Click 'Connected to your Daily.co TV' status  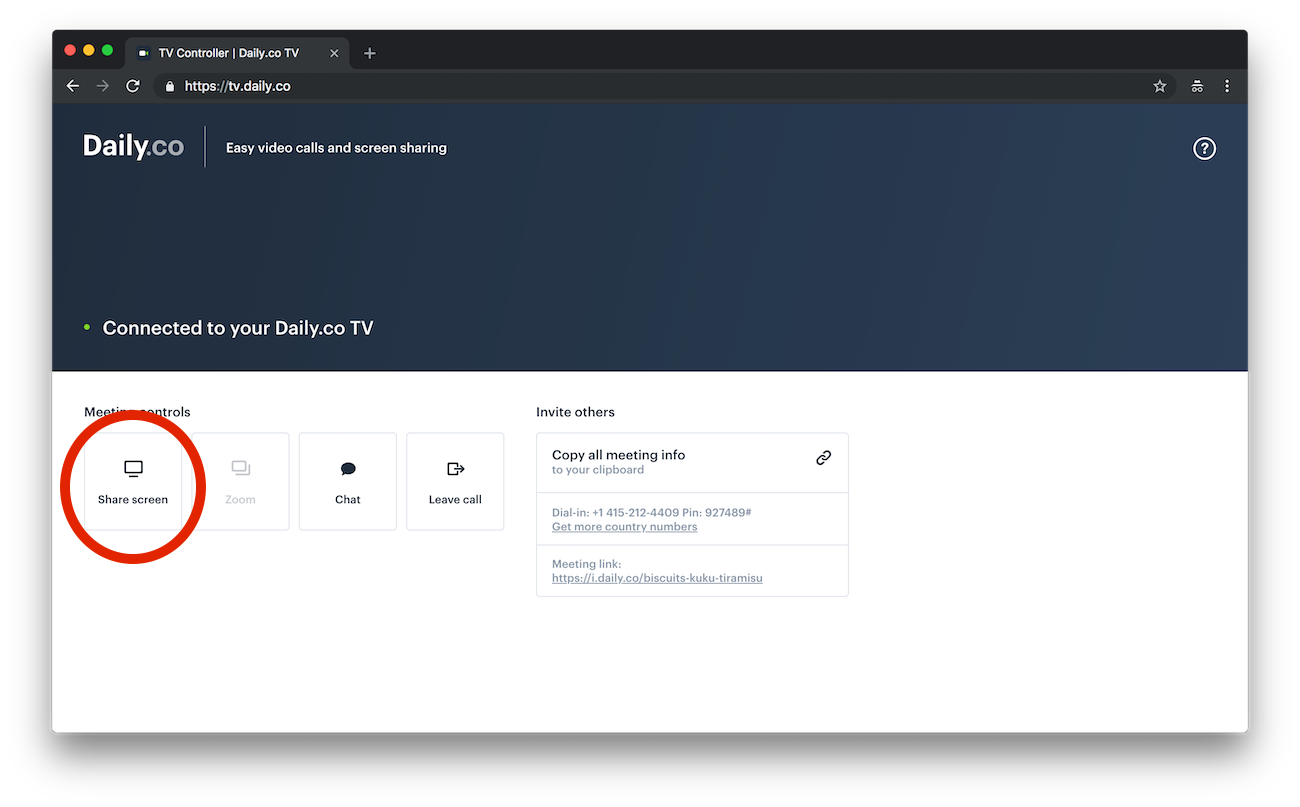(x=238, y=328)
